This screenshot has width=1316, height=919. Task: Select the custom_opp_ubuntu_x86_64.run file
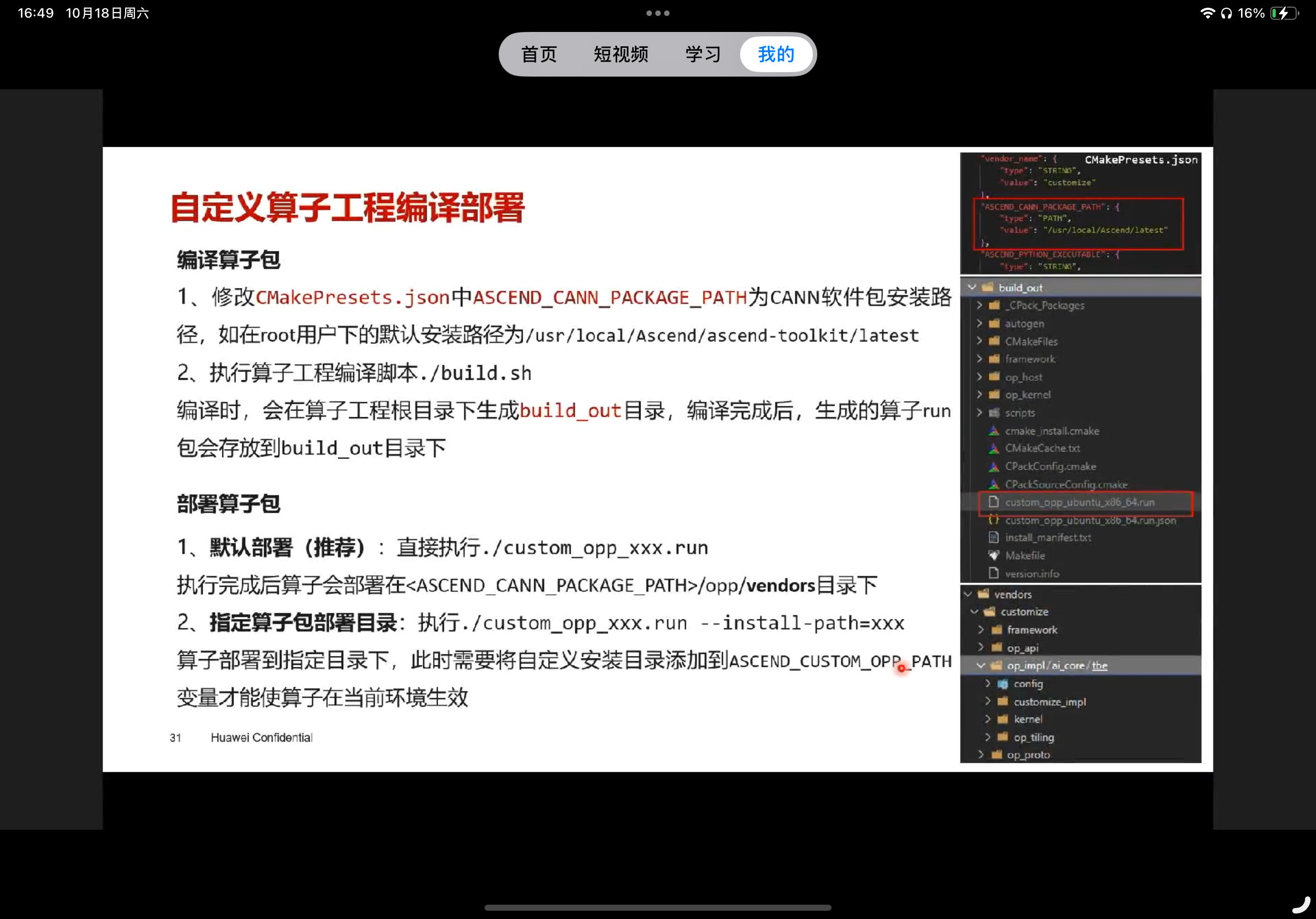1079,502
